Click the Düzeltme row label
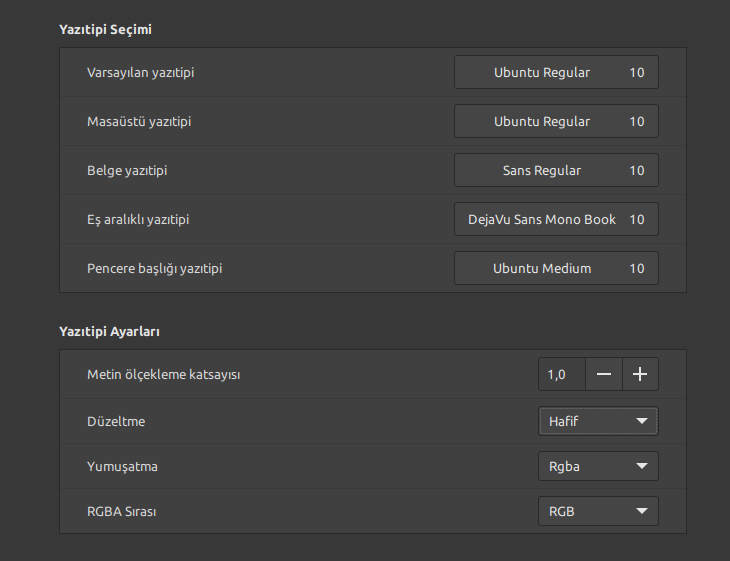 tap(116, 422)
